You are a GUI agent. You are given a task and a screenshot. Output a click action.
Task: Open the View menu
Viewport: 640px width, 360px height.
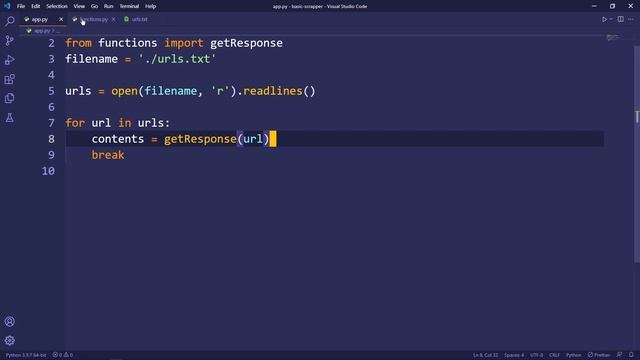79,6
